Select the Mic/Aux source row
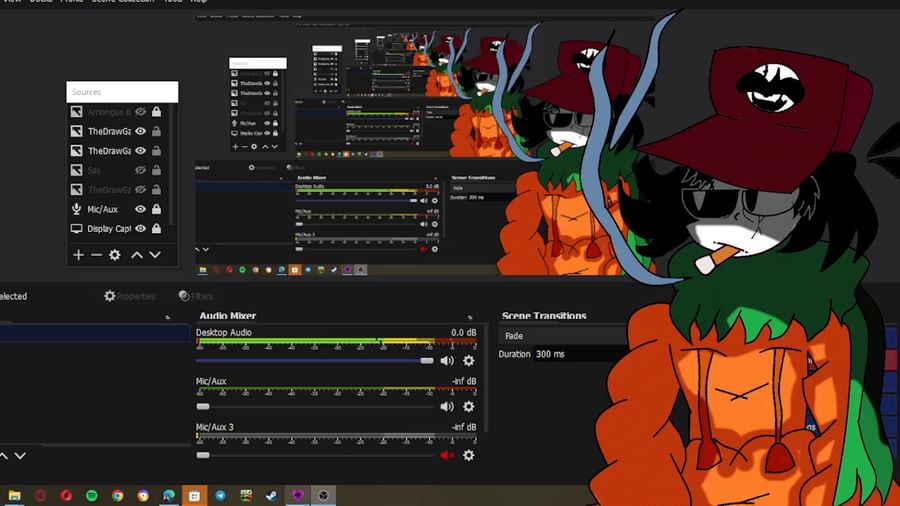The height and width of the screenshot is (506, 900). pos(117,209)
